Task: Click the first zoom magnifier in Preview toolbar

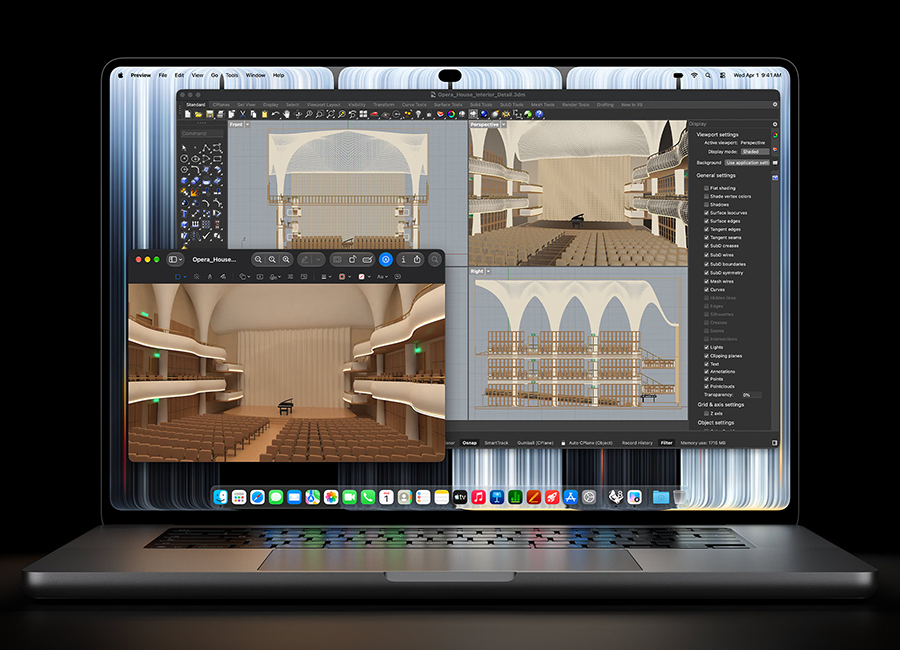Action: (258, 260)
